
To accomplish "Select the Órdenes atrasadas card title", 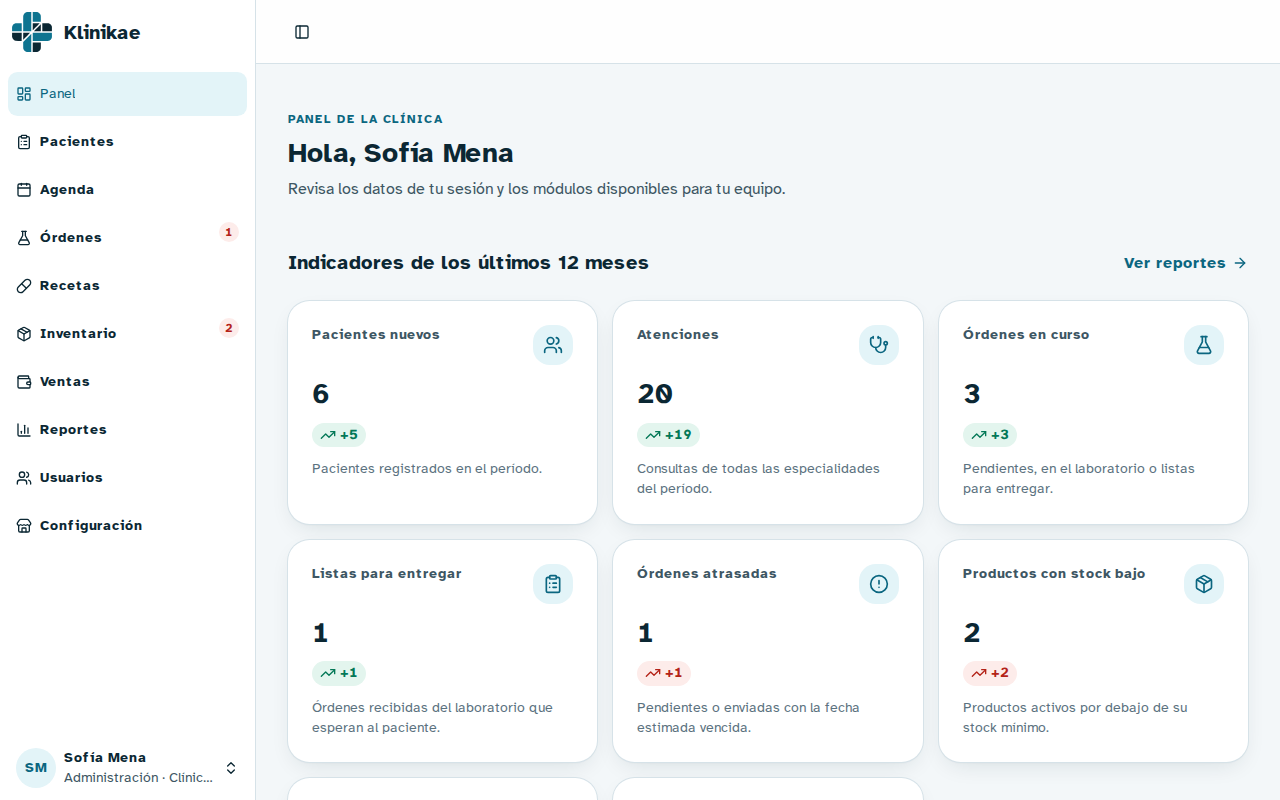I will pos(707,574).
